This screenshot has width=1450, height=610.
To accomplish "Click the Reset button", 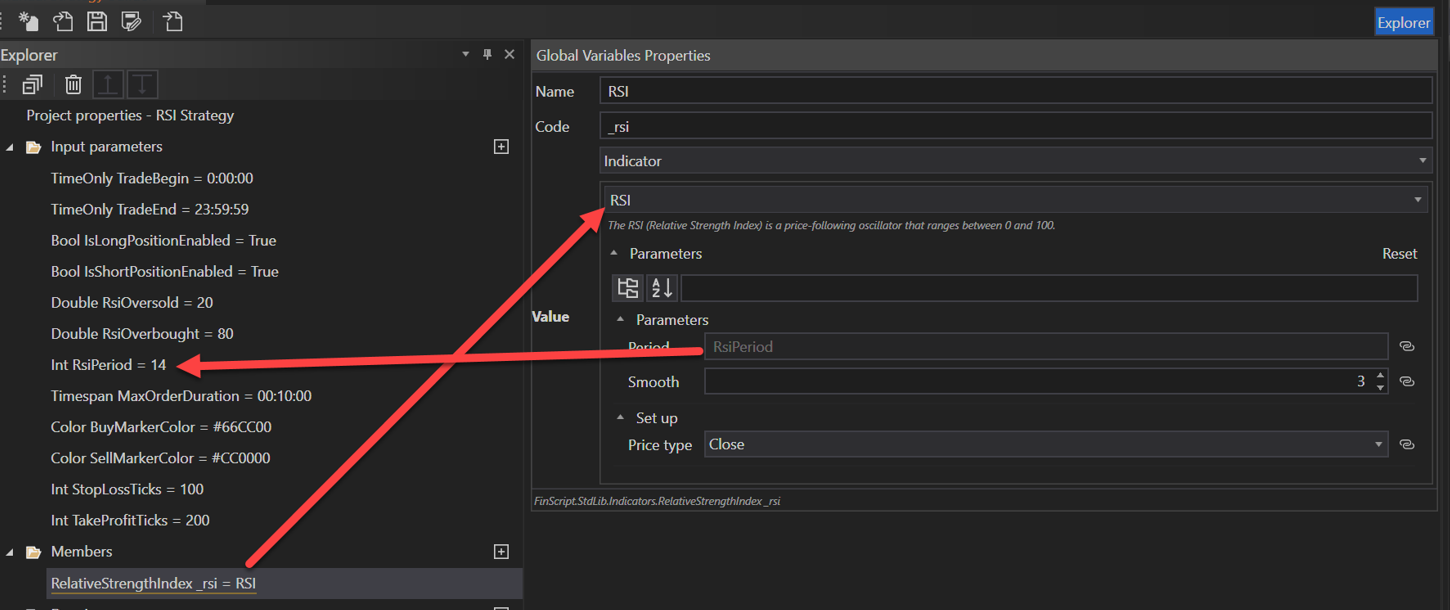I will [1399, 254].
